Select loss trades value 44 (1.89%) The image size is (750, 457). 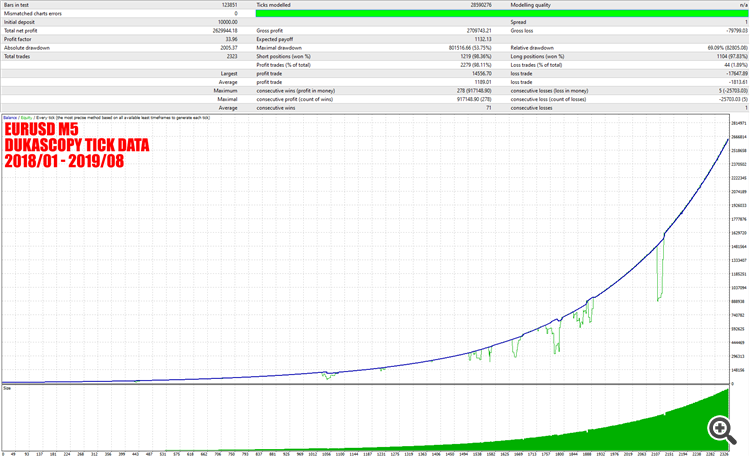[x=736, y=65]
